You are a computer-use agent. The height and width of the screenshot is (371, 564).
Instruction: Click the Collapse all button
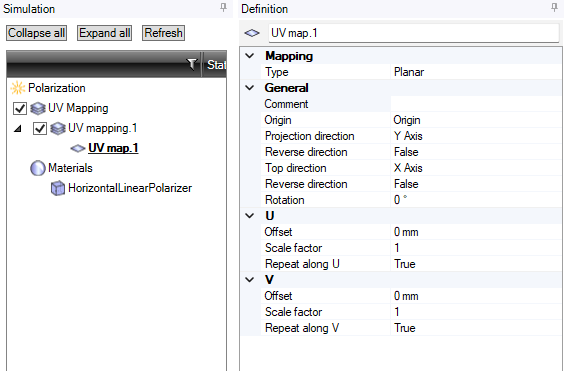(x=36, y=33)
